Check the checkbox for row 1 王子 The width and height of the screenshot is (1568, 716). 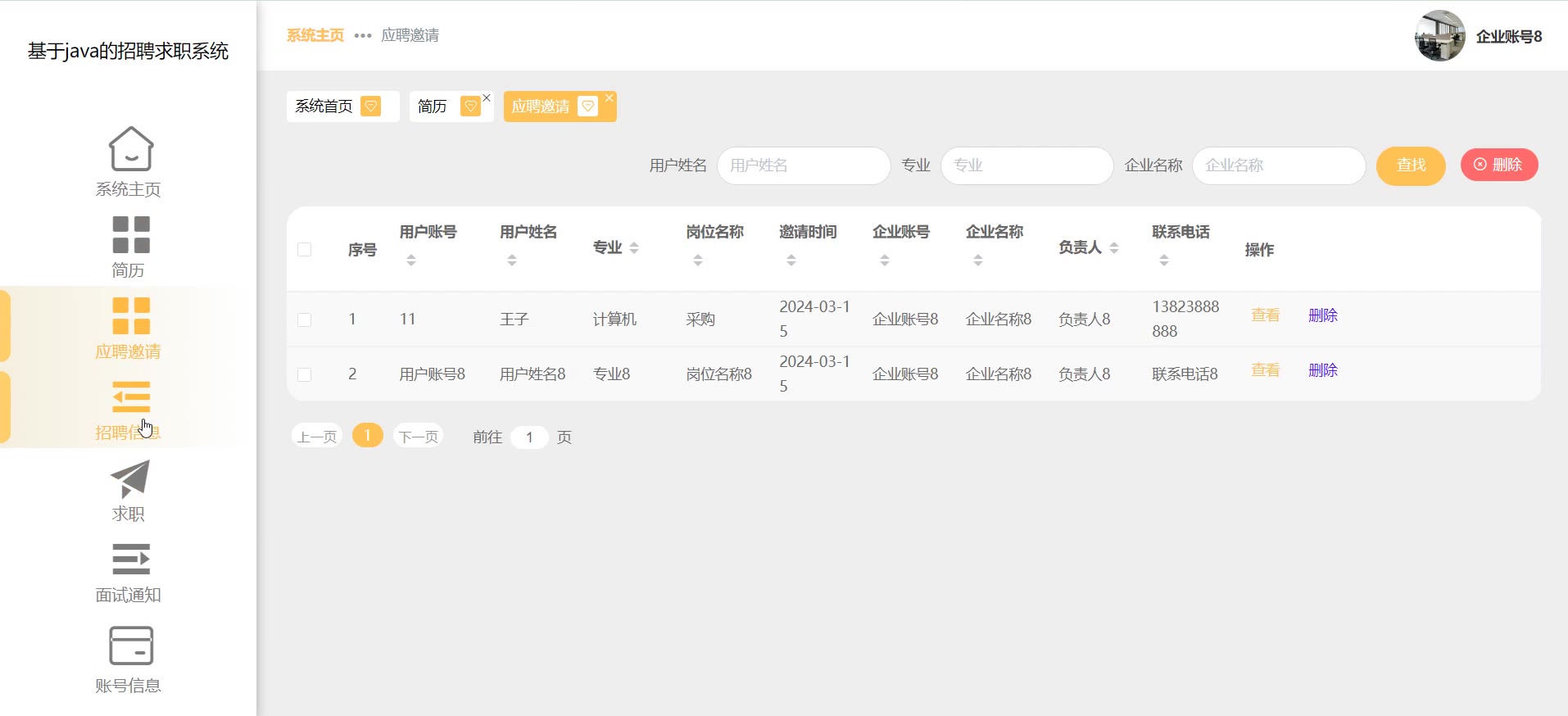(304, 319)
